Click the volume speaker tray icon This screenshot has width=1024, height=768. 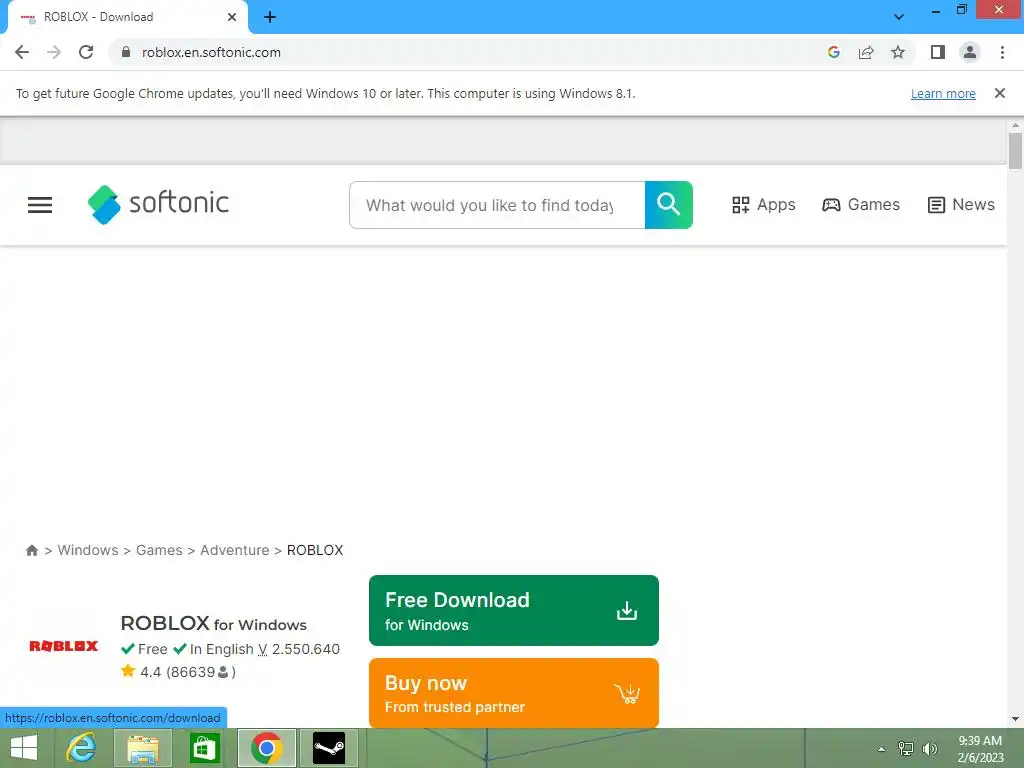click(930, 748)
